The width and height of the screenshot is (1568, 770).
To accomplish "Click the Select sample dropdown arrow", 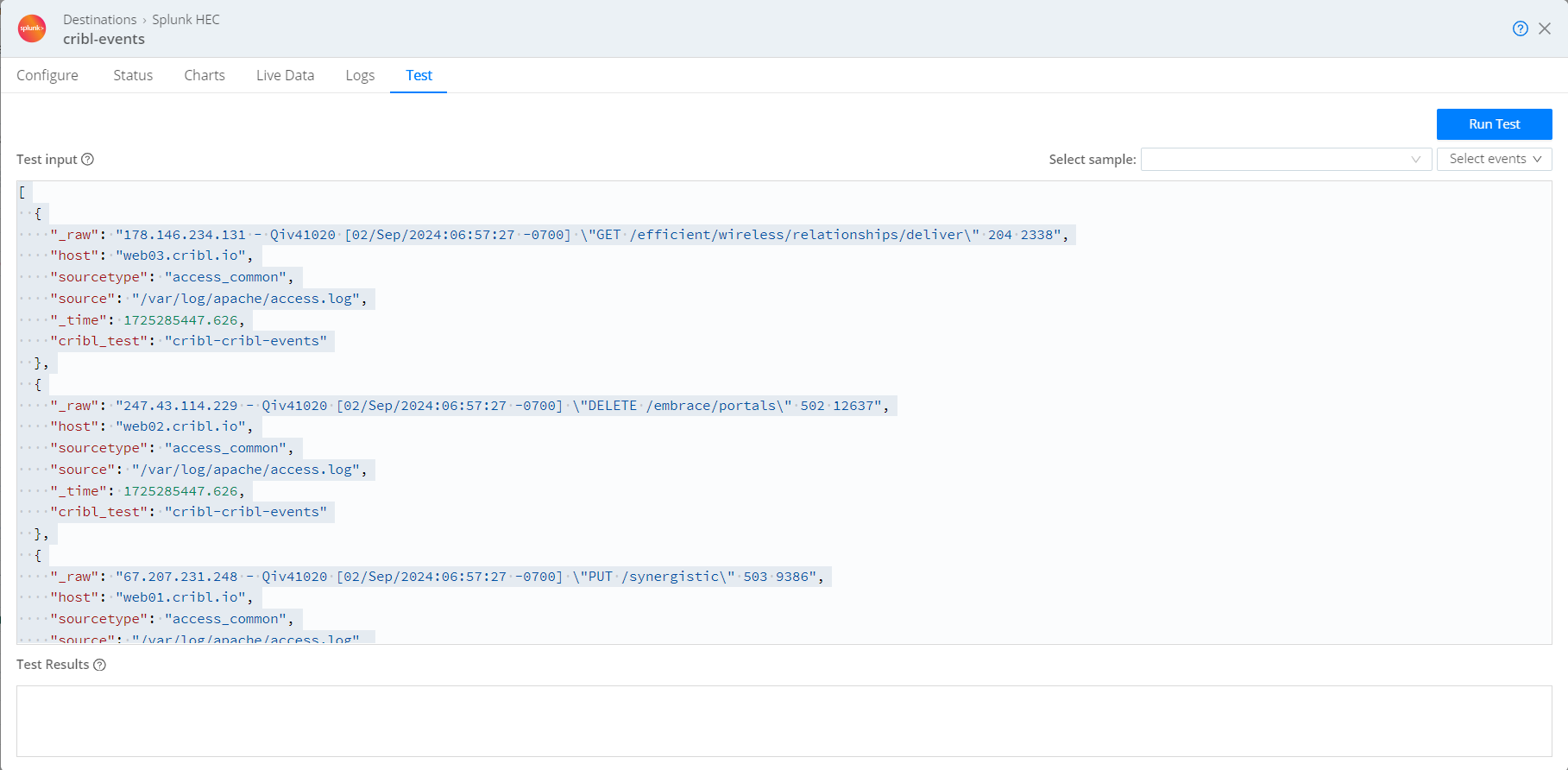I will (x=1415, y=159).
